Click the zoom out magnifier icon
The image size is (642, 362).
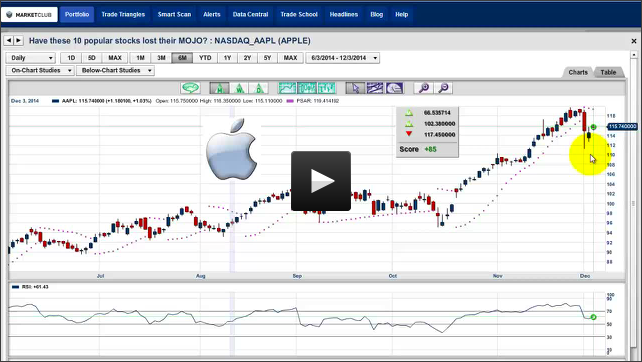coord(443,88)
